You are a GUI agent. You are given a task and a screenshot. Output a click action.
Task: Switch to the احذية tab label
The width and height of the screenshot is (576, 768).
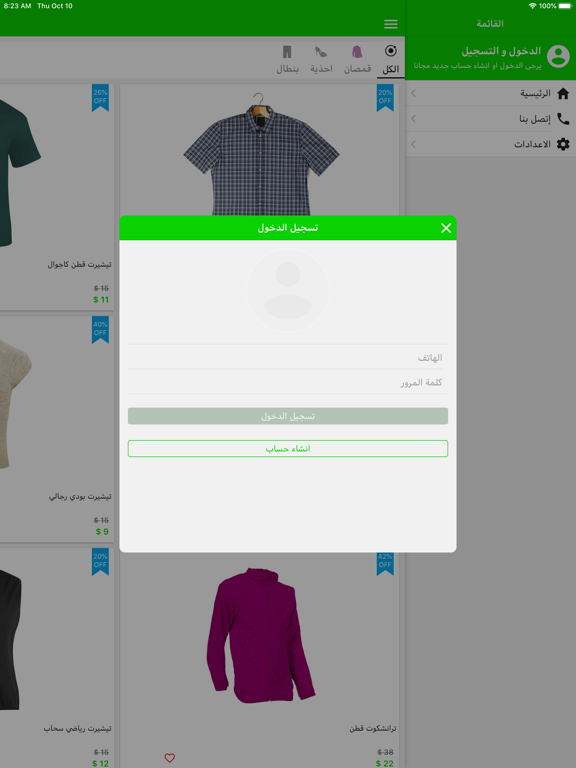click(321, 69)
